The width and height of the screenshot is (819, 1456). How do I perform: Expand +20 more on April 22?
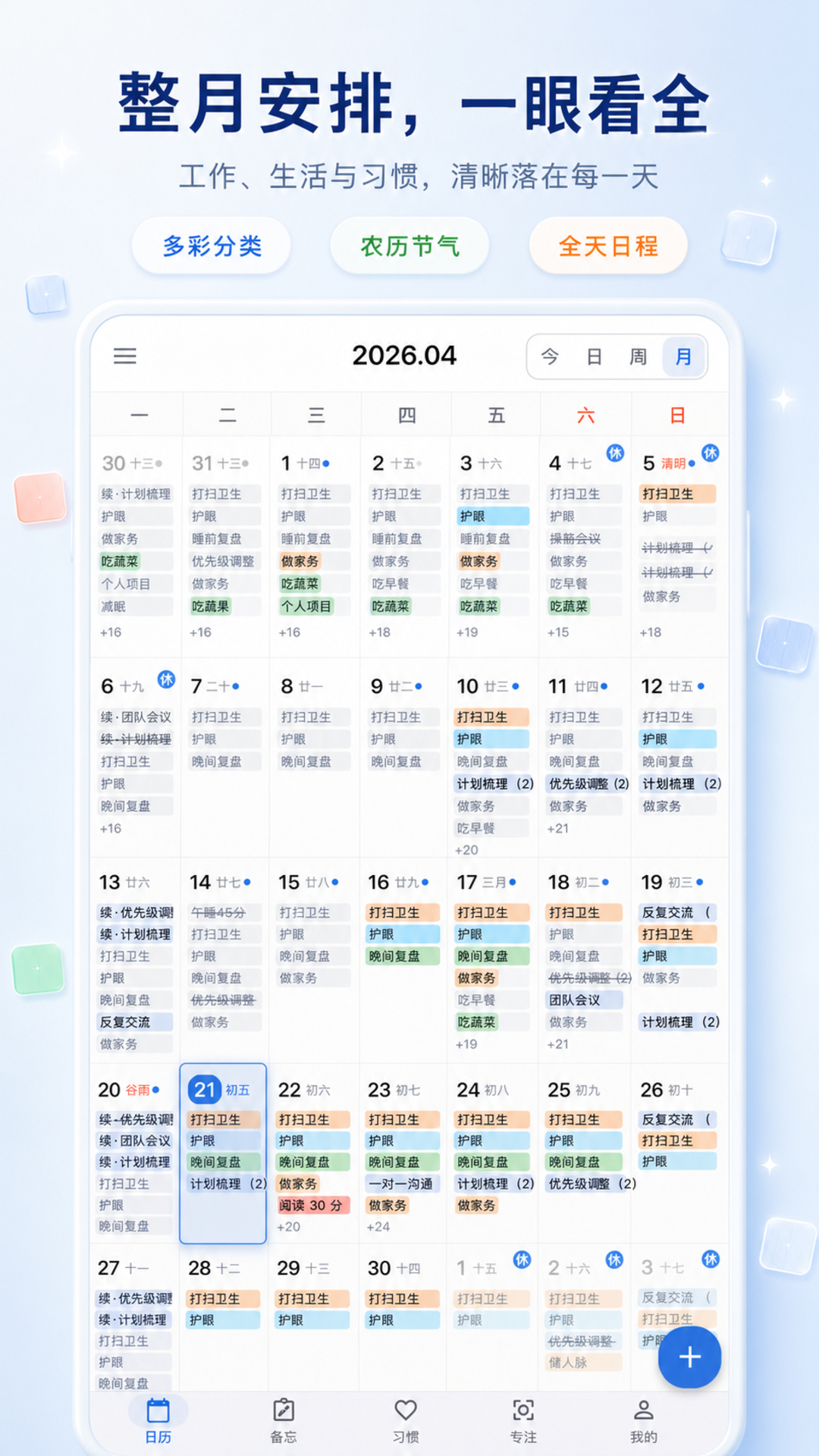tap(289, 1227)
